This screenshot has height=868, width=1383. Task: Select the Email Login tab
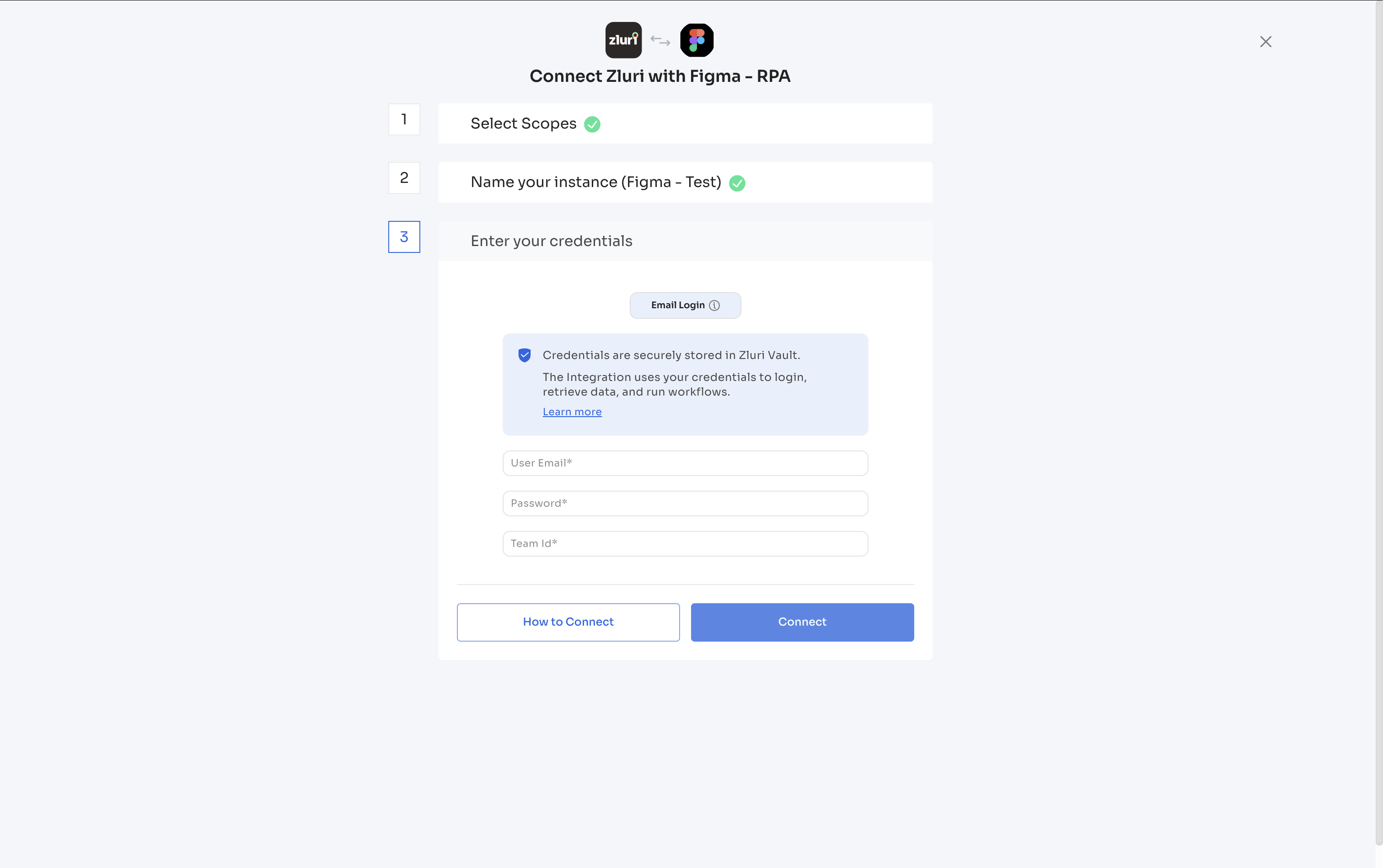677,305
